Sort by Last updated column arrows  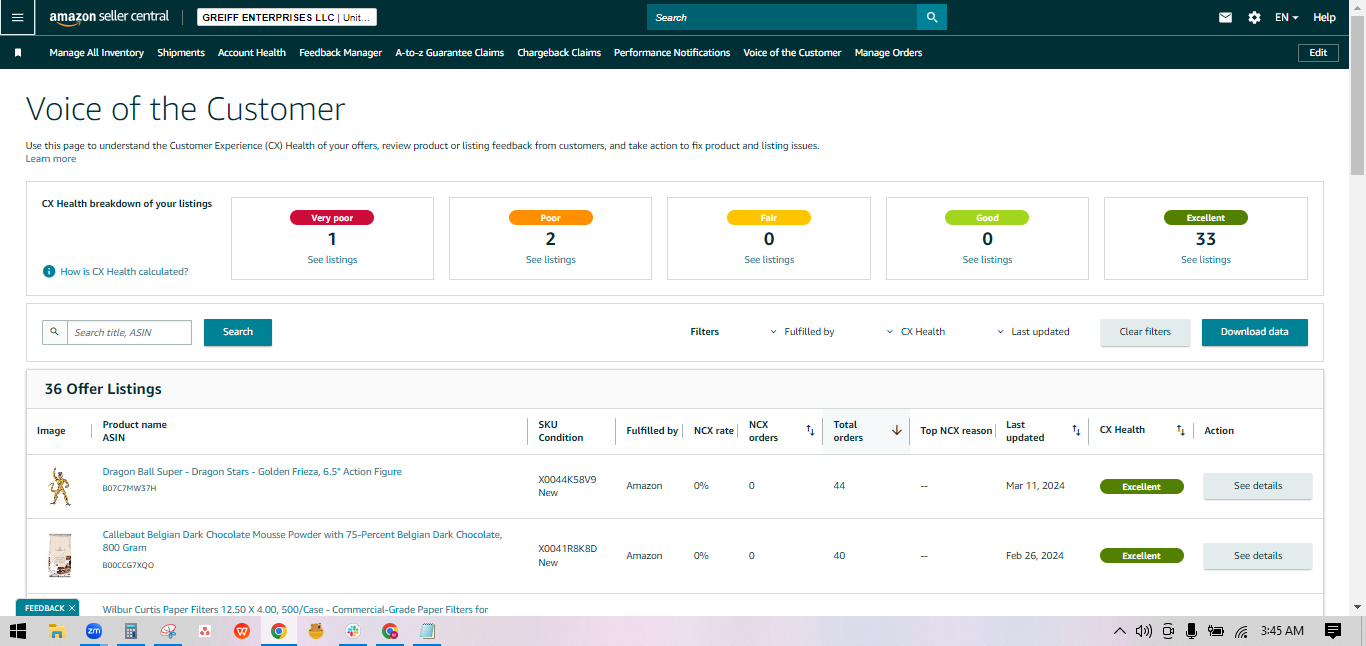coord(1076,430)
